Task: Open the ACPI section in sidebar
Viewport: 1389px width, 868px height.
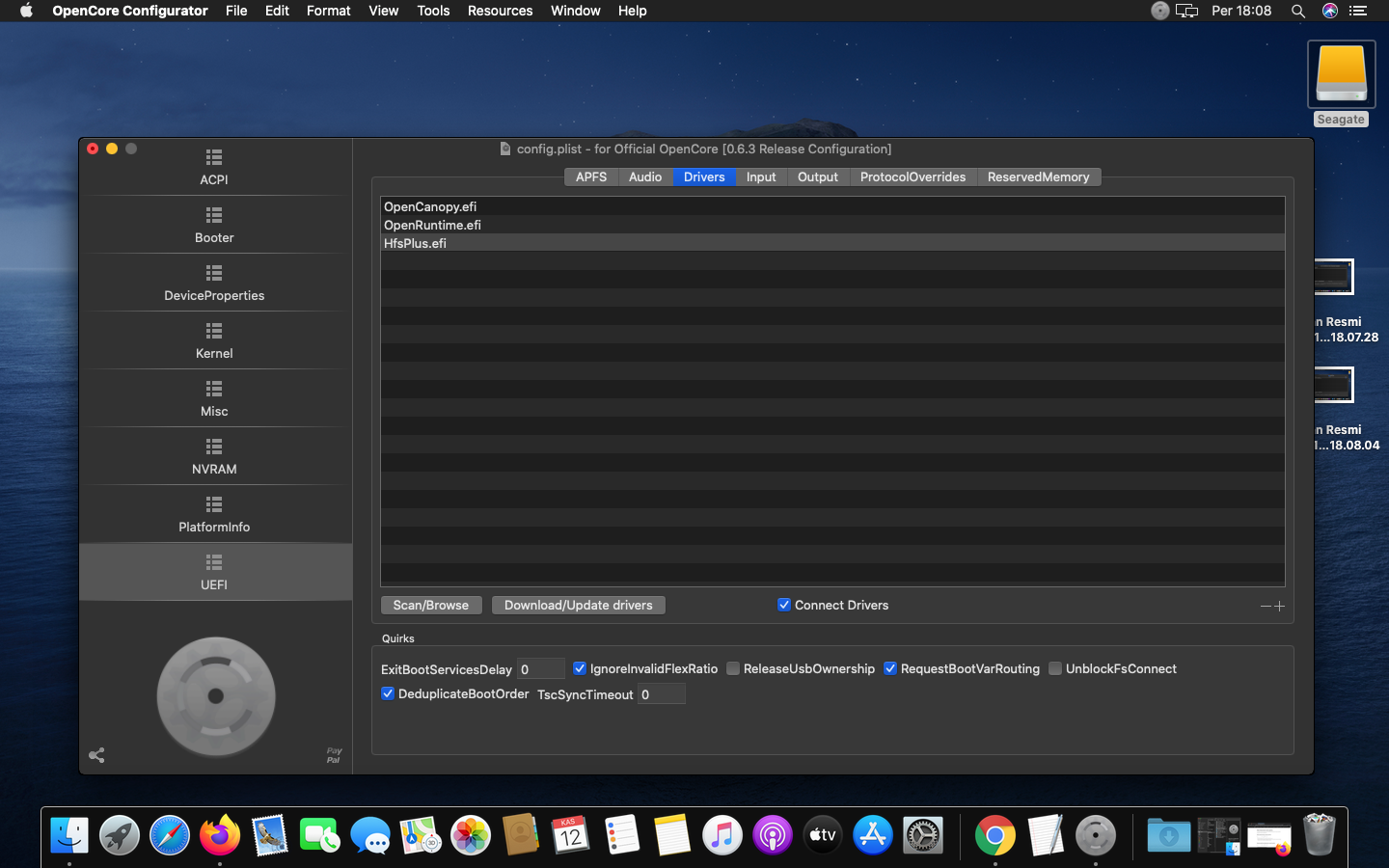Action: [214, 166]
